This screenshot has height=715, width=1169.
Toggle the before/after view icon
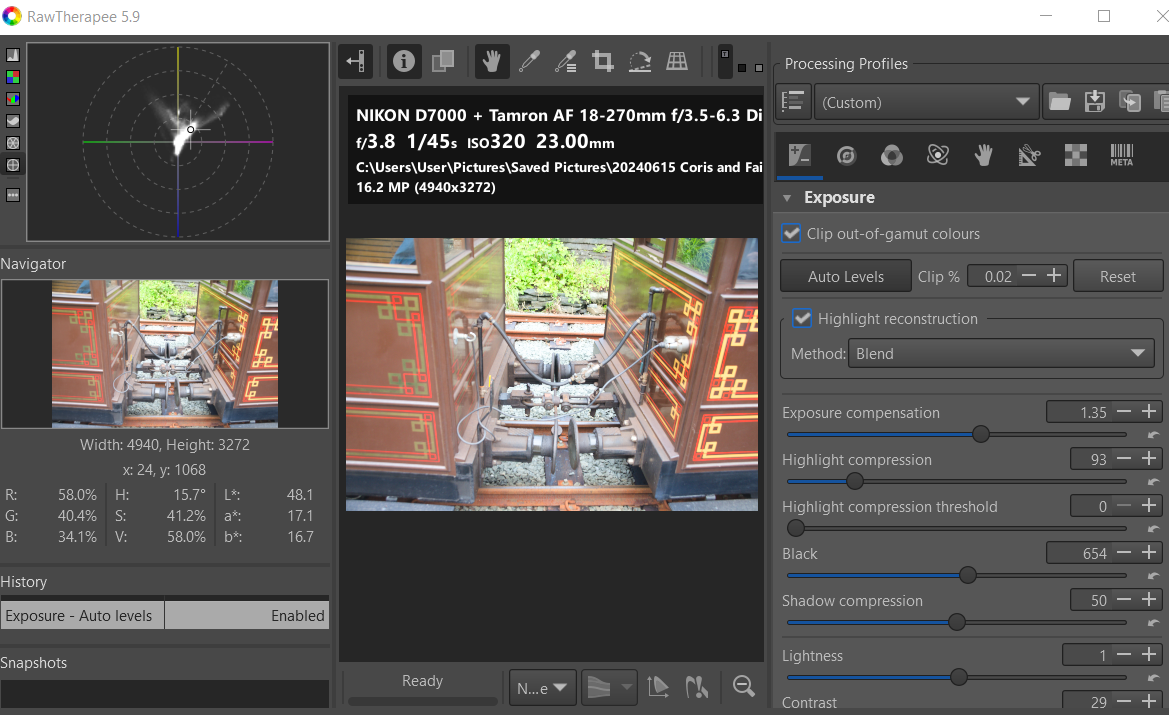443,62
